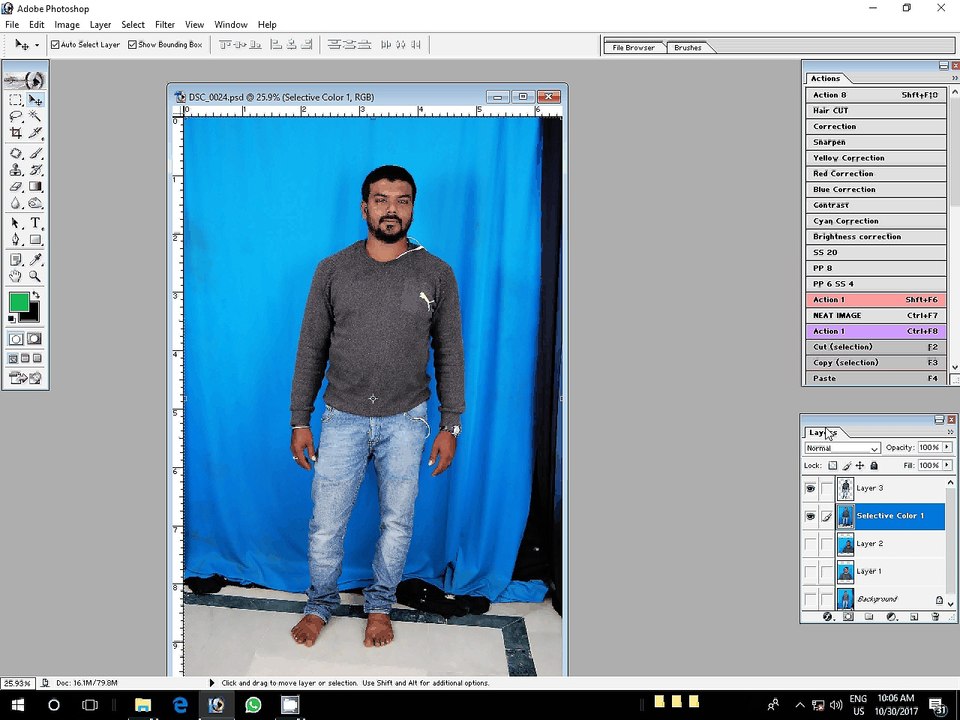Create new layer set folder
The width and height of the screenshot is (960, 720).
click(x=869, y=617)
